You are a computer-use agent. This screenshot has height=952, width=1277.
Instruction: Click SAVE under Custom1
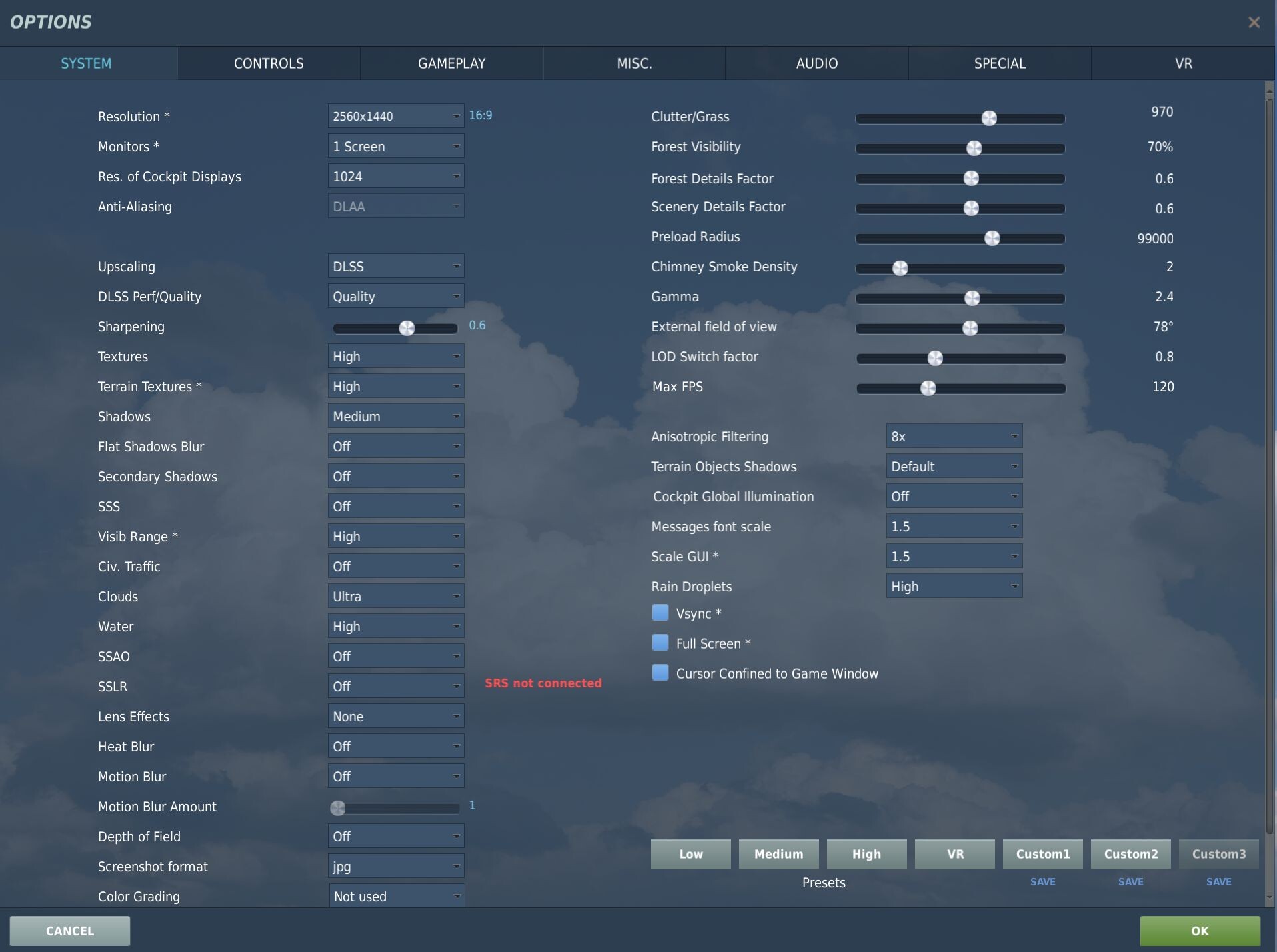click(1043, 881)
